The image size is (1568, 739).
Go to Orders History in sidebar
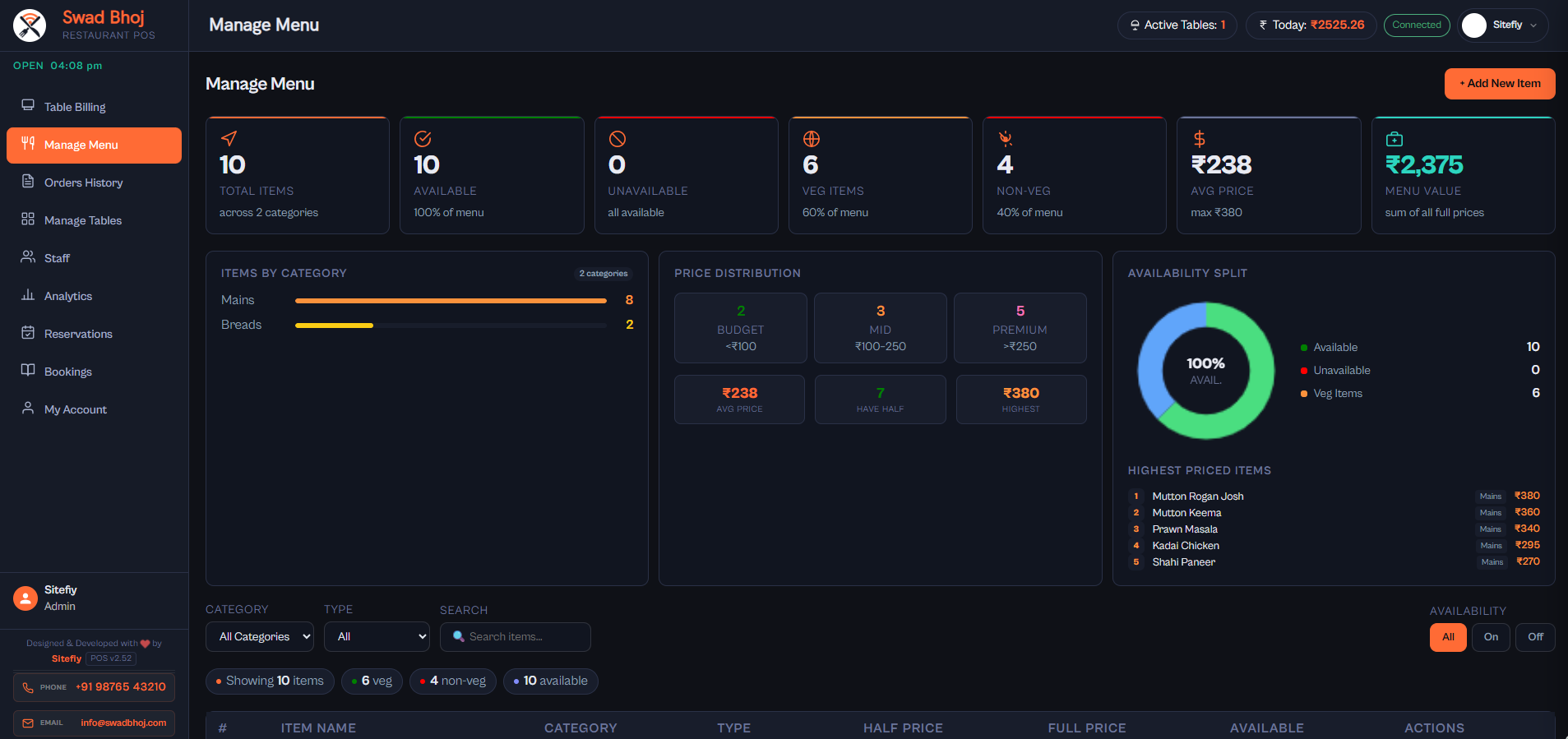click(x=83, y=182)
